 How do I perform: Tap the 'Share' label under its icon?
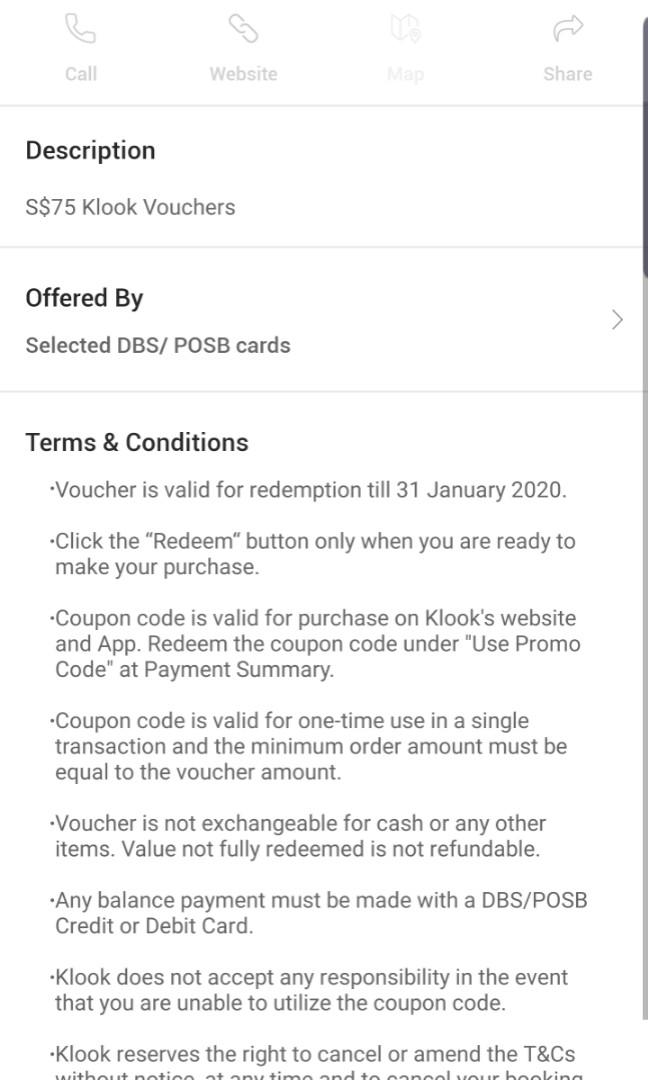coord(567,73)
